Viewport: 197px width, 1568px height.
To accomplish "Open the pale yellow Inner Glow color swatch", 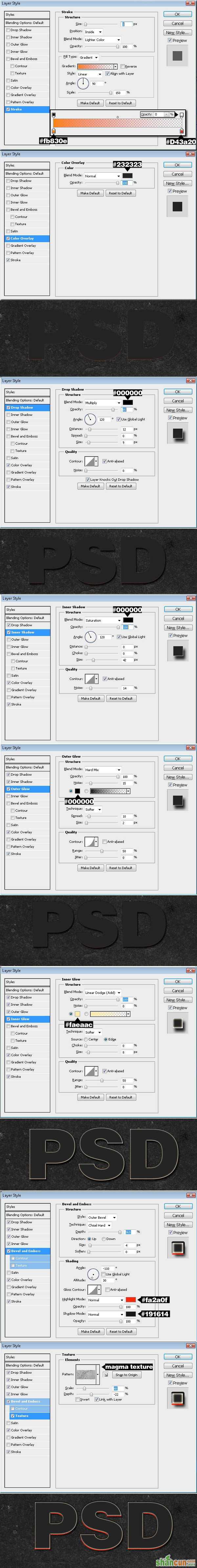I will coord(77,1014).
